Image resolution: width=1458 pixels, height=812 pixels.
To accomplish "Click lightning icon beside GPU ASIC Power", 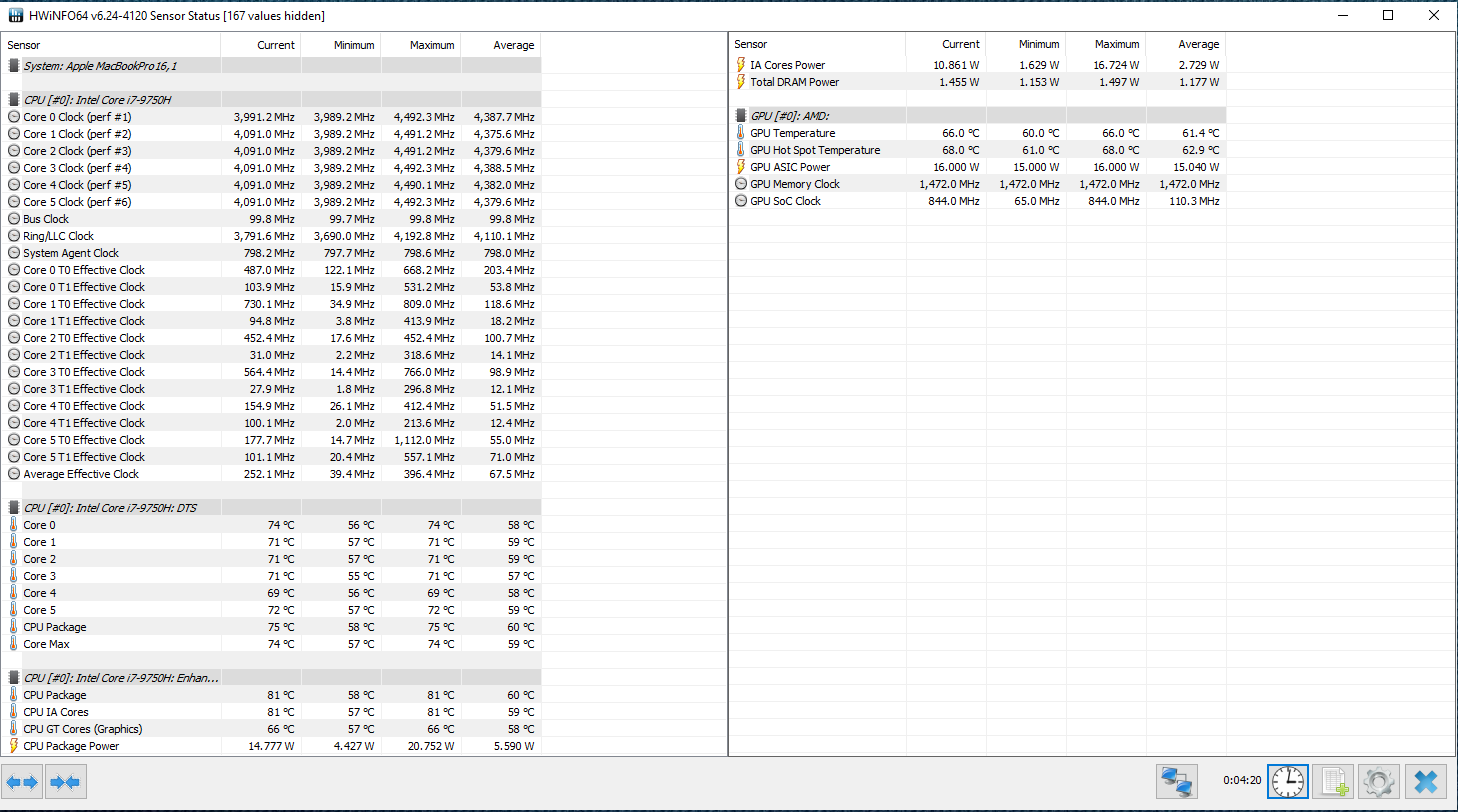I will pos(741,167).
